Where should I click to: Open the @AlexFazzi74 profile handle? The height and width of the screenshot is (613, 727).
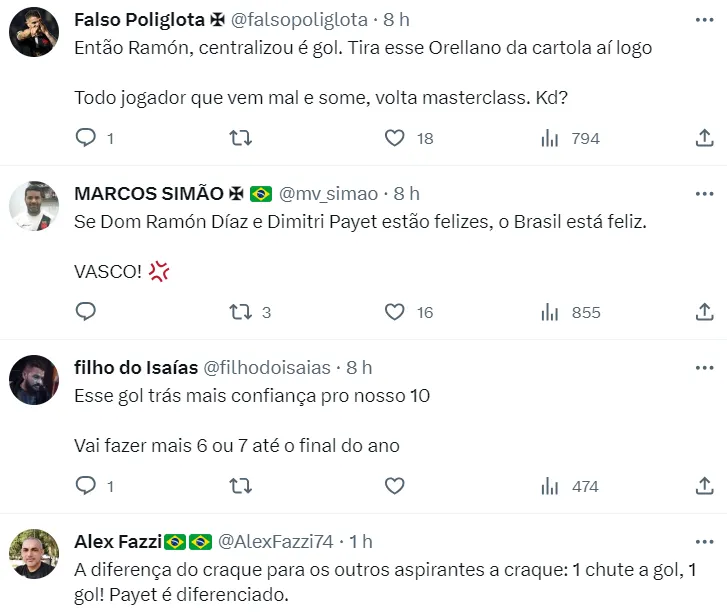pos(275,542)
